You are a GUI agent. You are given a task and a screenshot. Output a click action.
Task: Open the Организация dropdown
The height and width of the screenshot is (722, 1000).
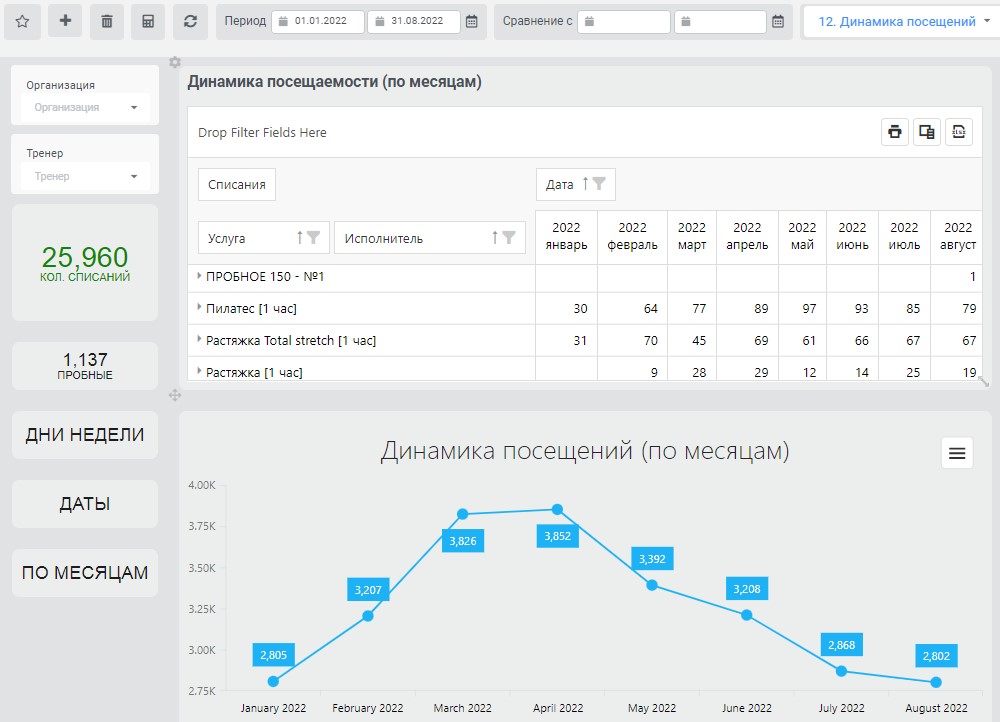pyautogui.click(x=85, y=107)
